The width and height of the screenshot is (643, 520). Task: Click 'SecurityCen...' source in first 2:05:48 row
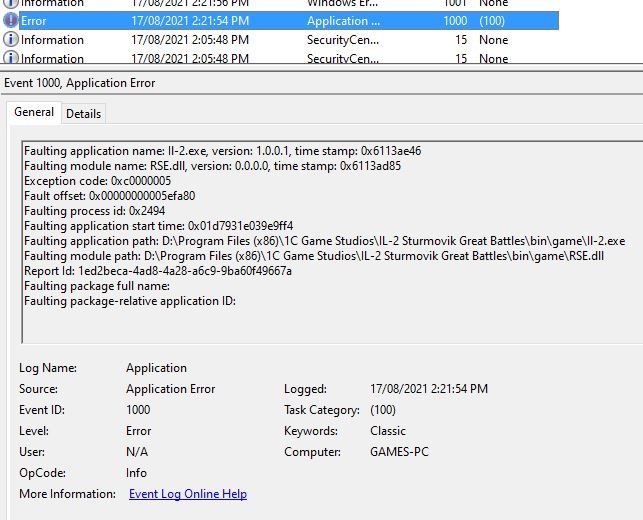click(343, 40)
